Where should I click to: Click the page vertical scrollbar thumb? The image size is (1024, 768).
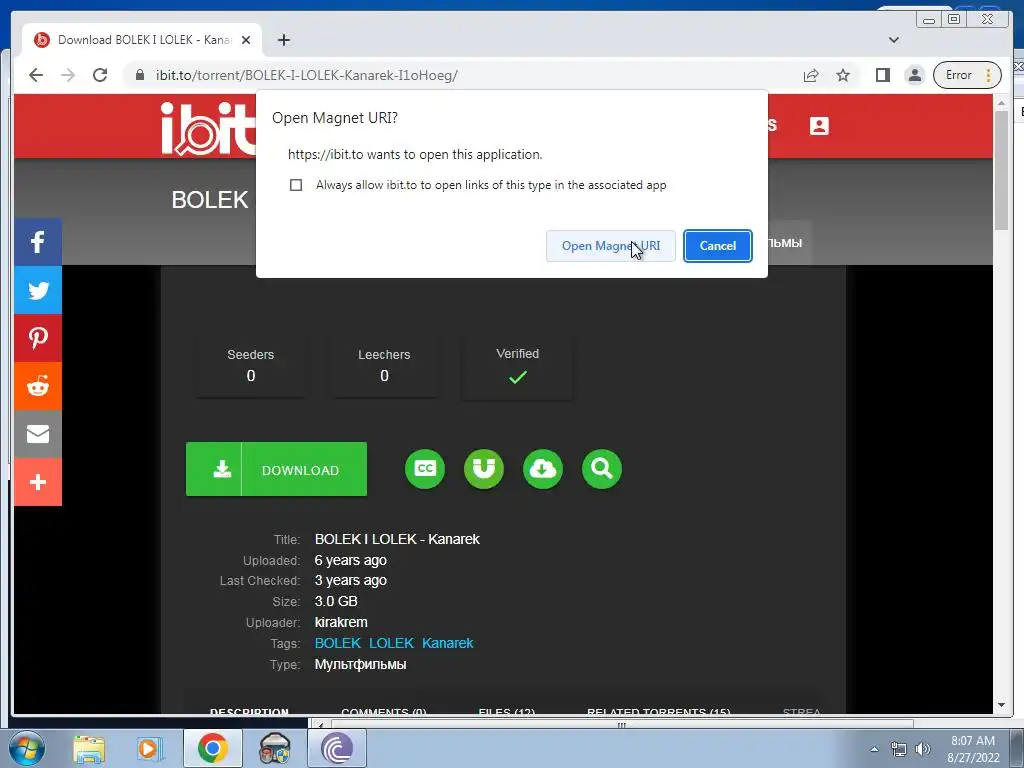pyautogui.click(x=1001, y=170)
